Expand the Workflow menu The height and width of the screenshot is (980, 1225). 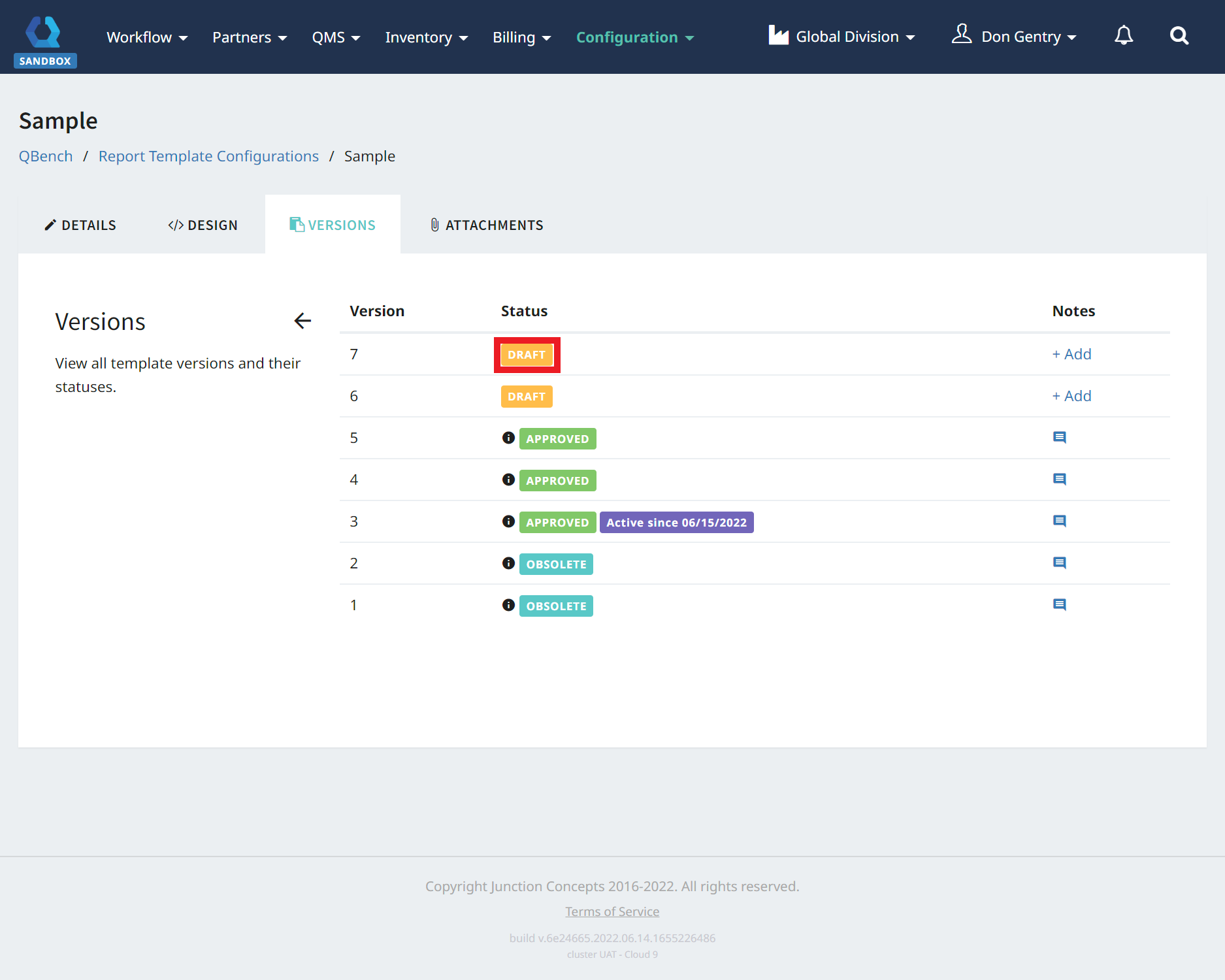tap(147, 37)
